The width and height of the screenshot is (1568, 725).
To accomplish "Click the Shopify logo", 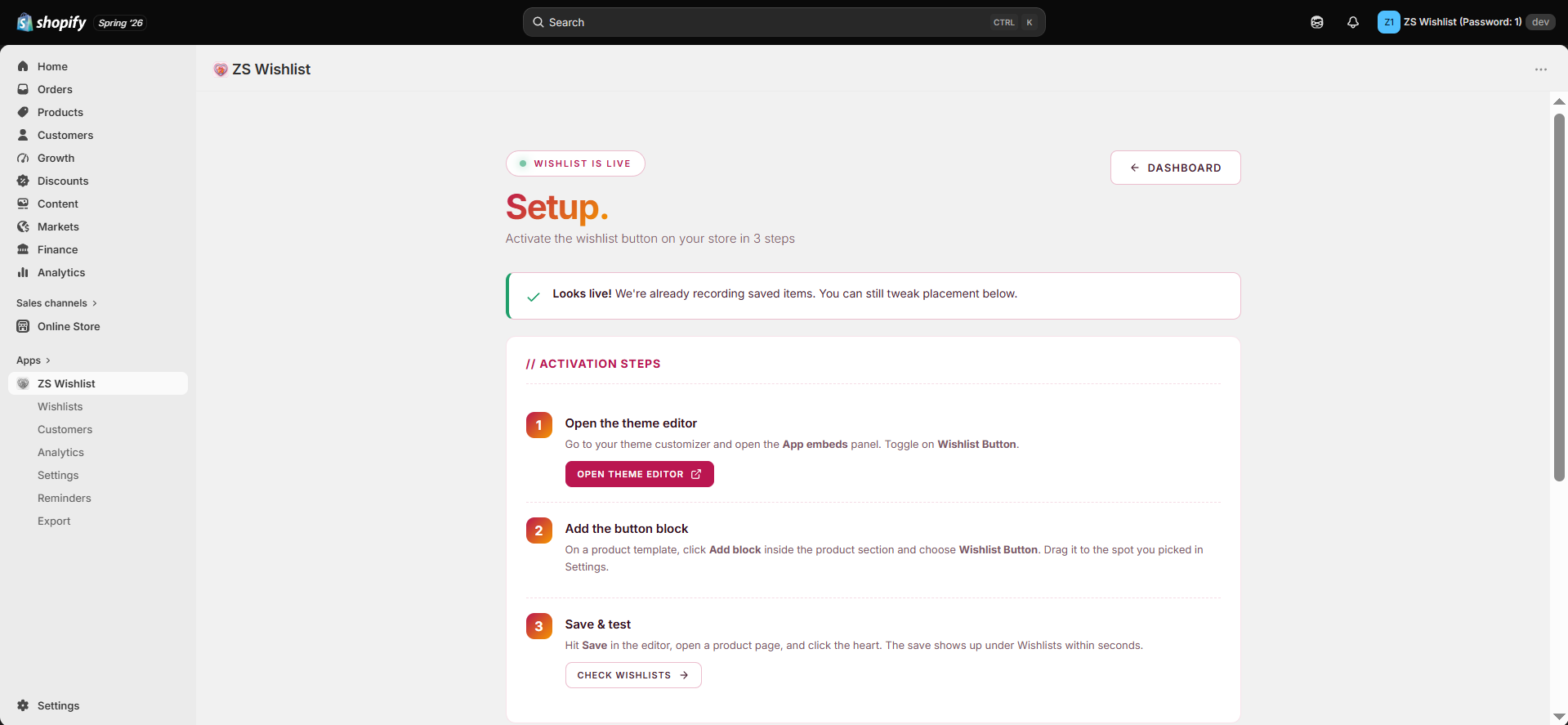I will pos(51,22).
